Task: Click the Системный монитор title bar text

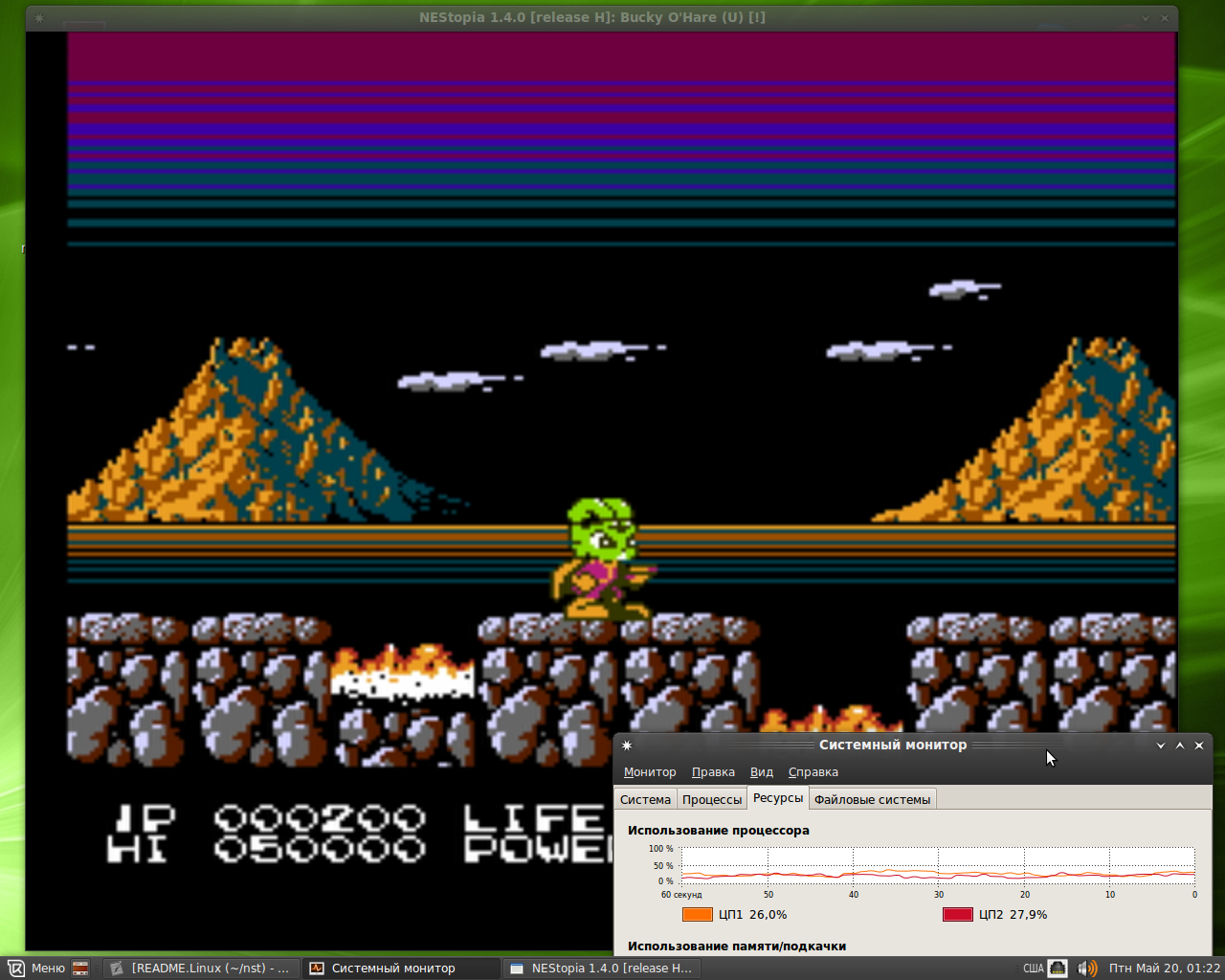Action: (x=893, y=745)
